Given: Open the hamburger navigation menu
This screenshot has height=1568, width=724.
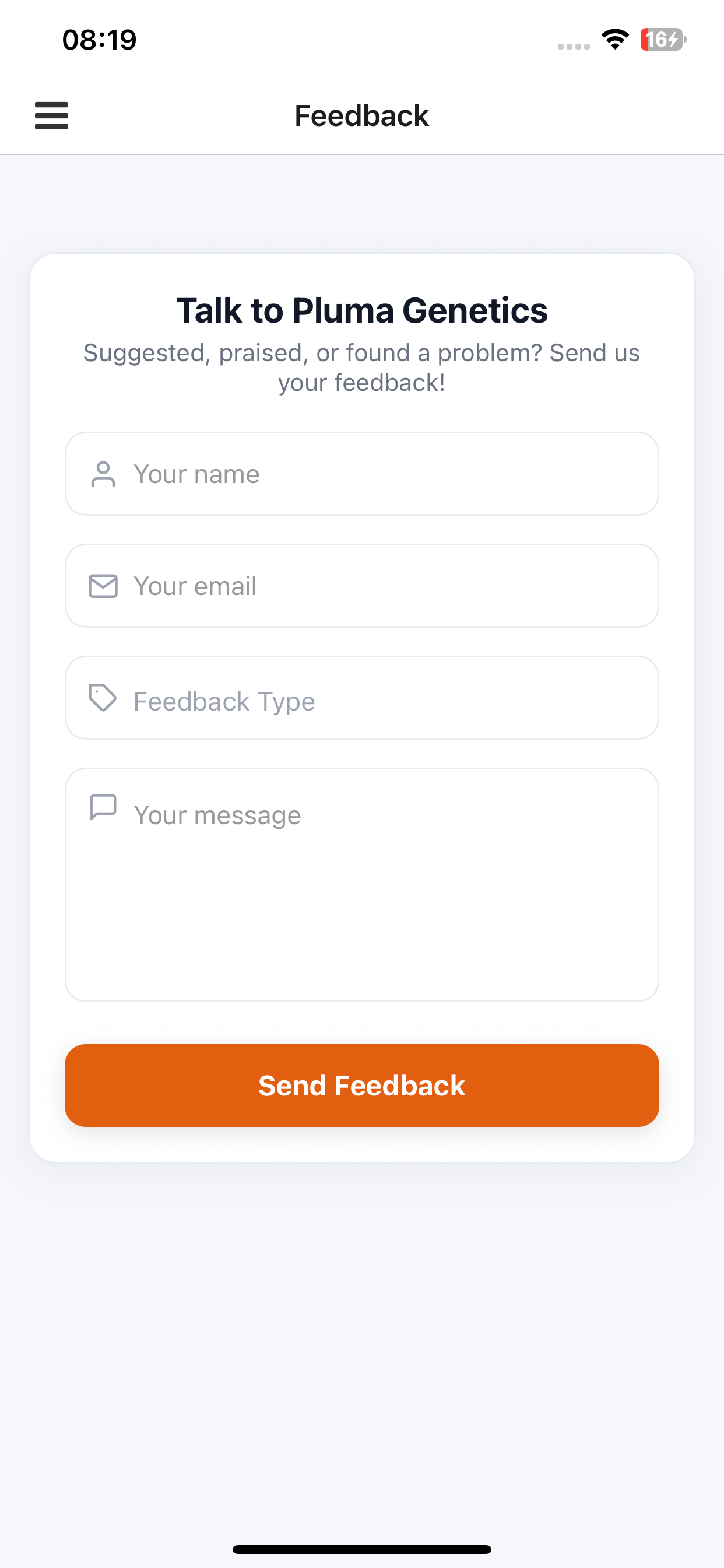Looking at the screenshot, I should (x=51, y=116).
